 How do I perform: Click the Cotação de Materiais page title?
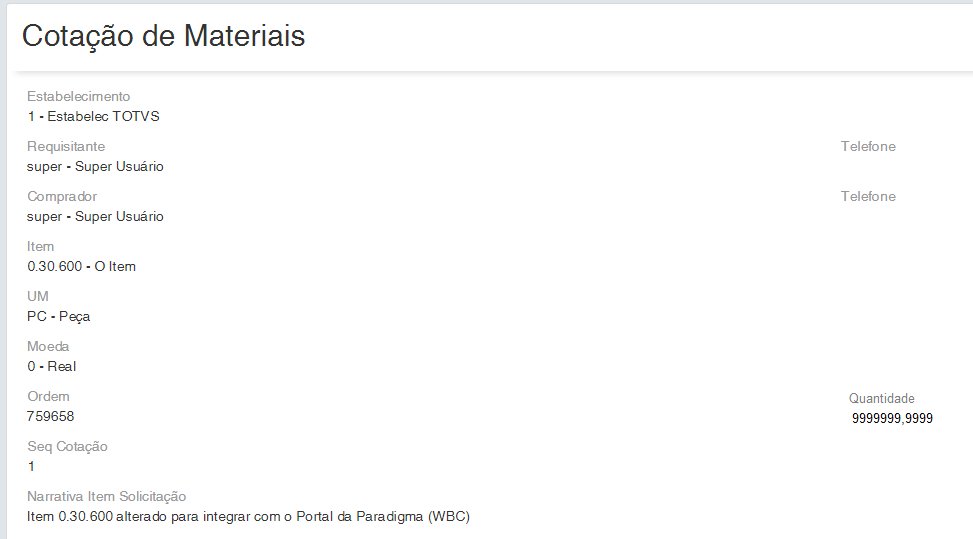164,36
